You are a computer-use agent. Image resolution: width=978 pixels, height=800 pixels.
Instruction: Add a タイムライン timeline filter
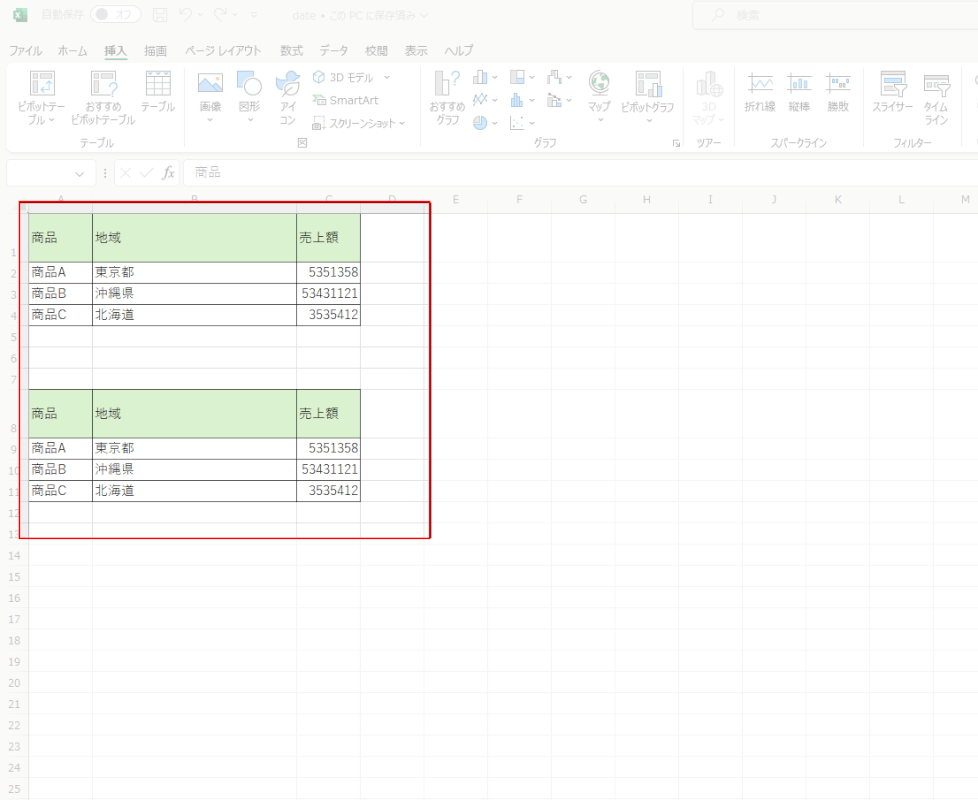(x=936, y=98)
